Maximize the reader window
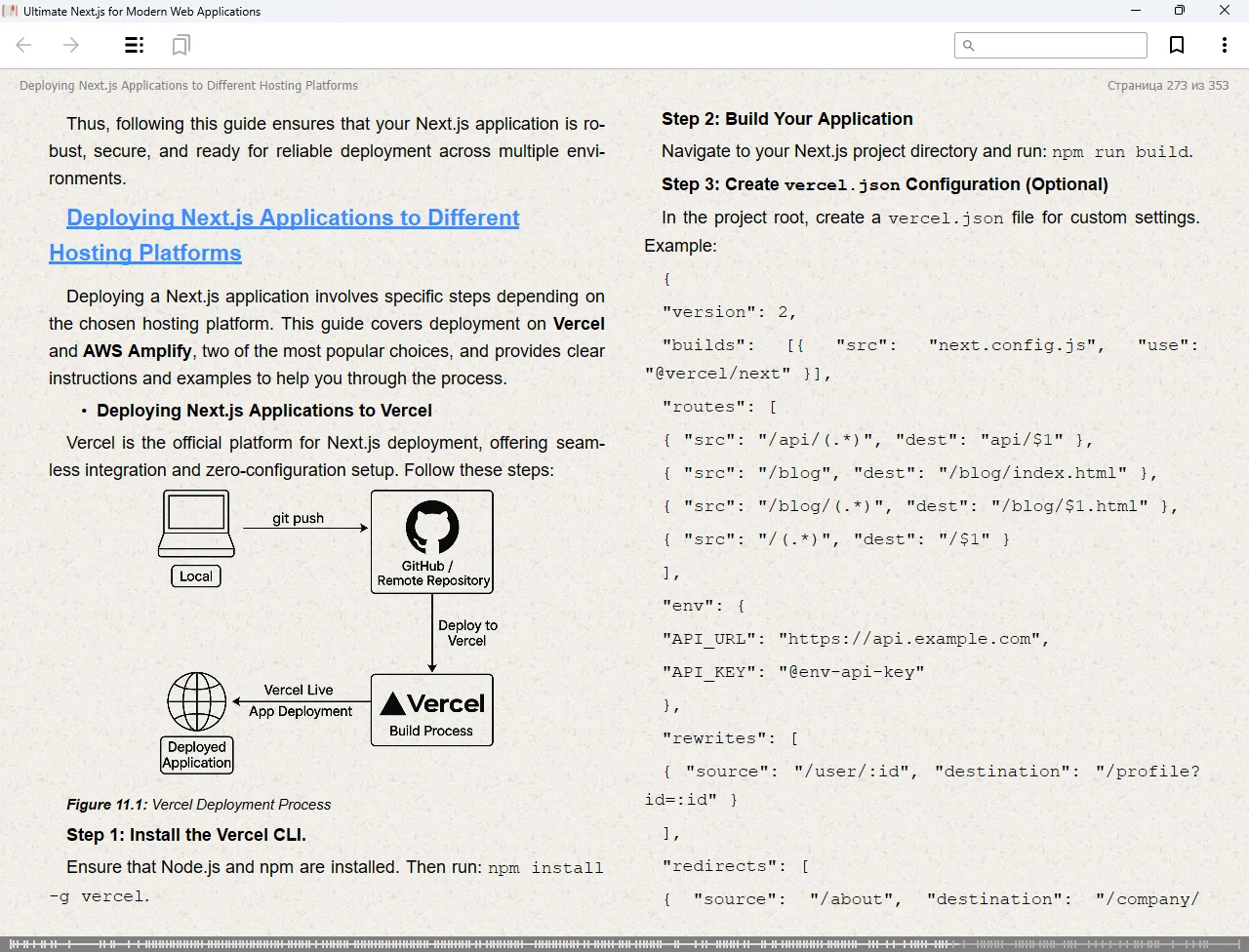The height and width of the screenshot is (952, 1249). [1180, 11]
